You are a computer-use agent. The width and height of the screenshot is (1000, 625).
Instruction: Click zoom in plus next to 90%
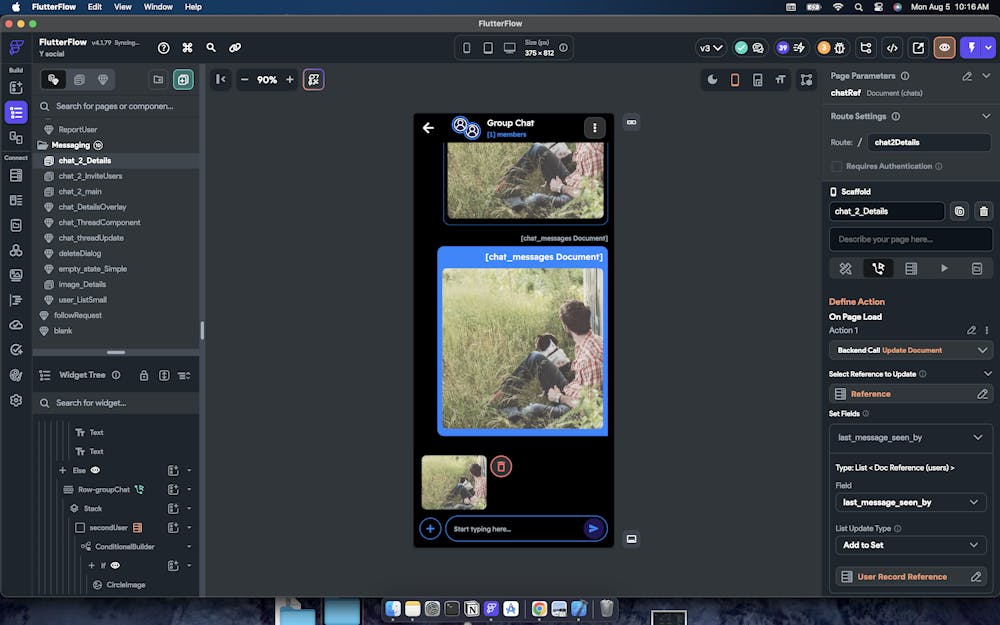[x=290, y=80]
